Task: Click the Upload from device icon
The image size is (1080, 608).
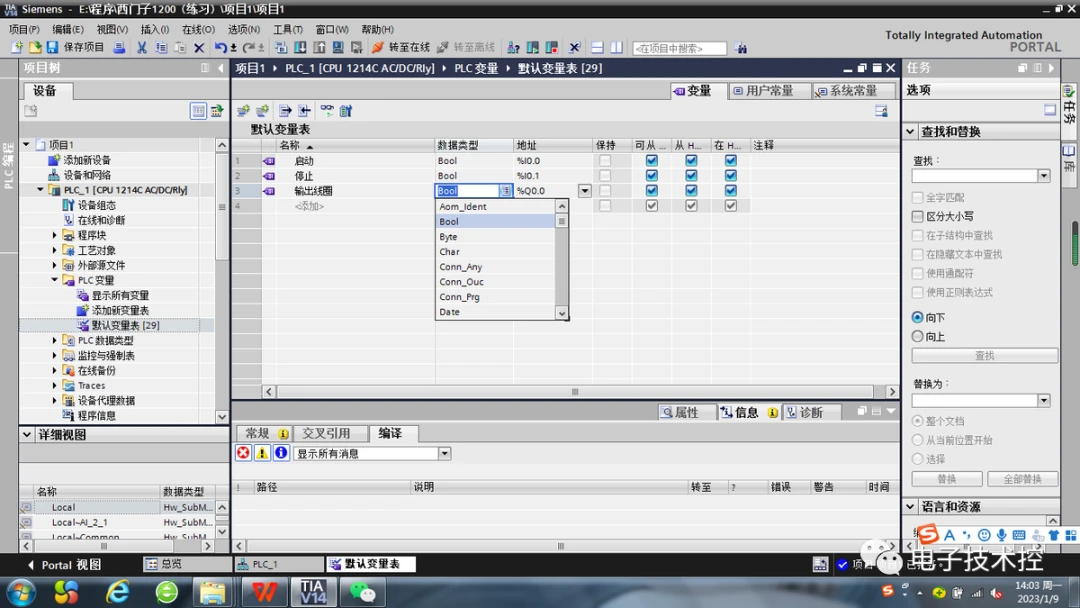Action: click(x=320, y=48)
